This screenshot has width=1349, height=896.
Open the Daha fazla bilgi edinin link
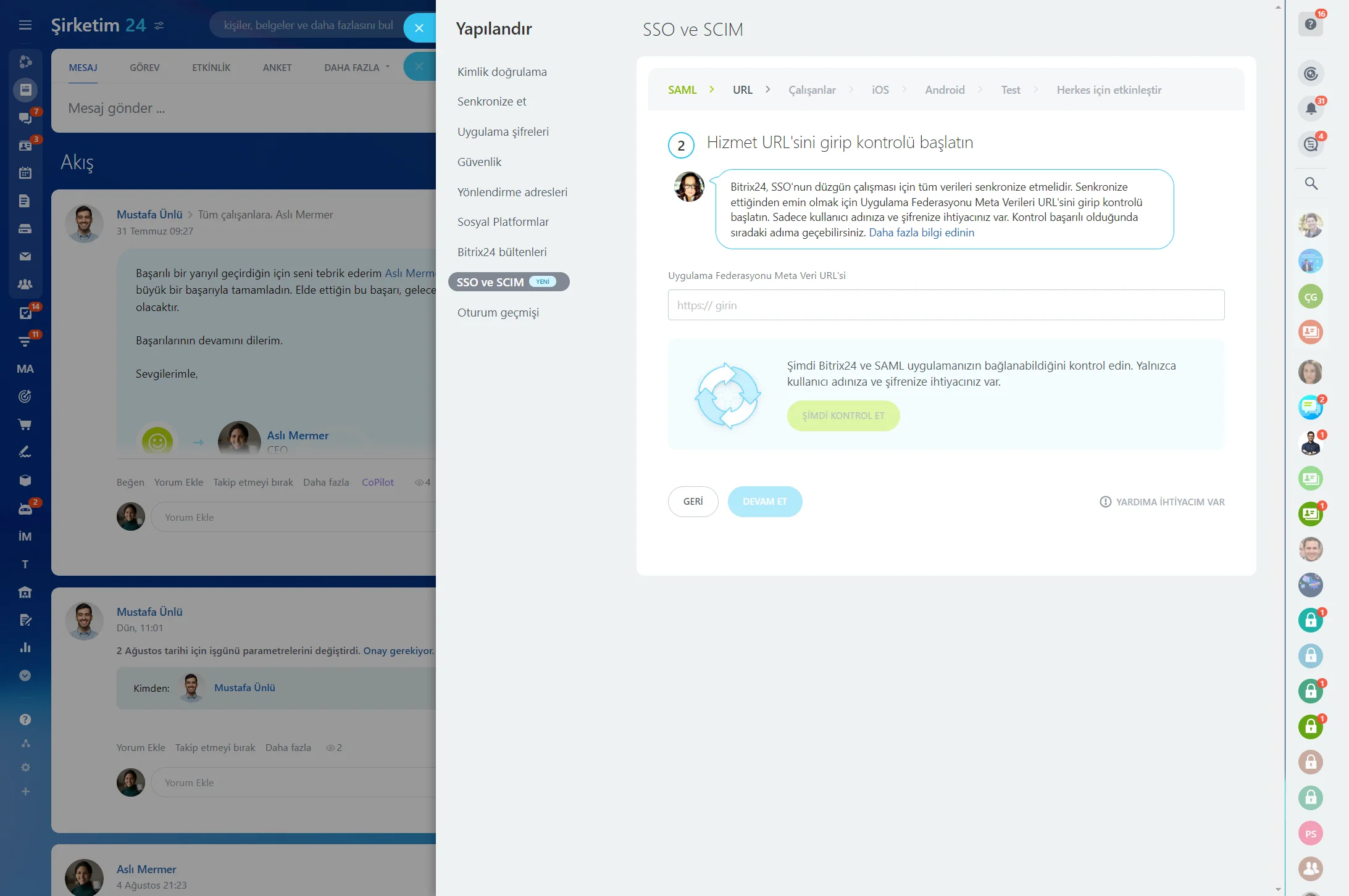click(x=922, y=232)
